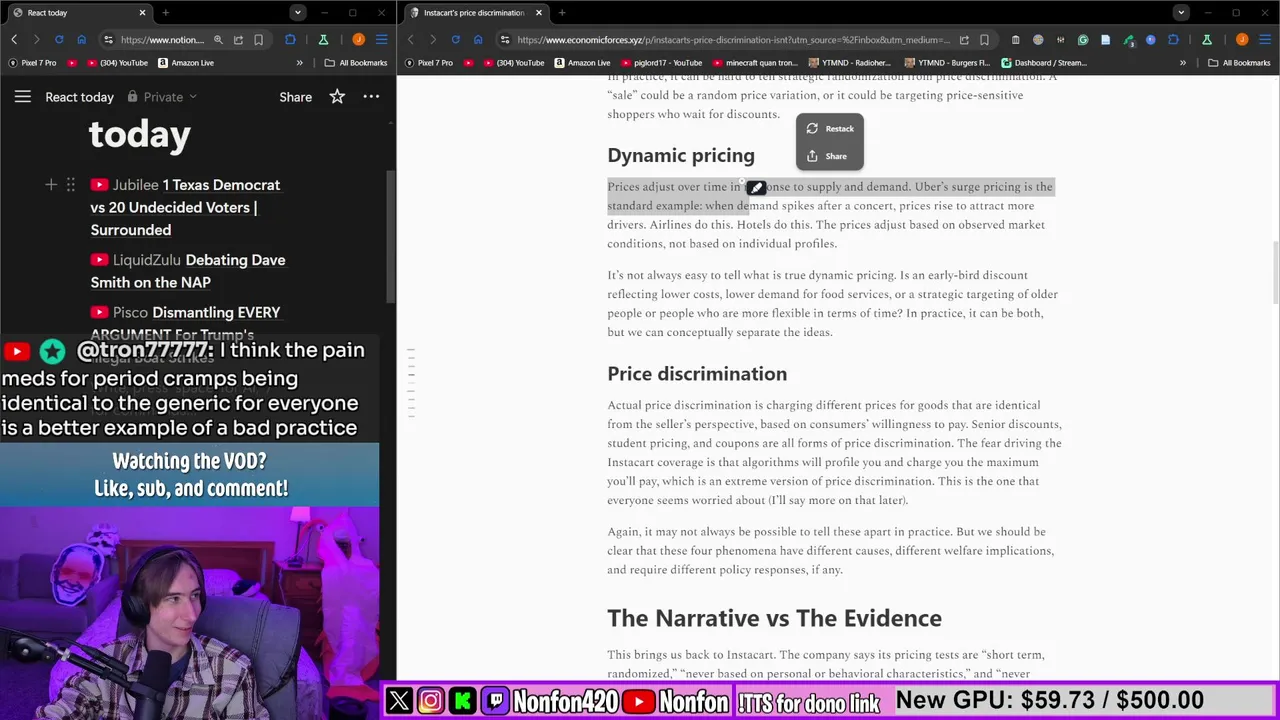
Task: Click Share button in Notion page header
Action: (295, 97)
